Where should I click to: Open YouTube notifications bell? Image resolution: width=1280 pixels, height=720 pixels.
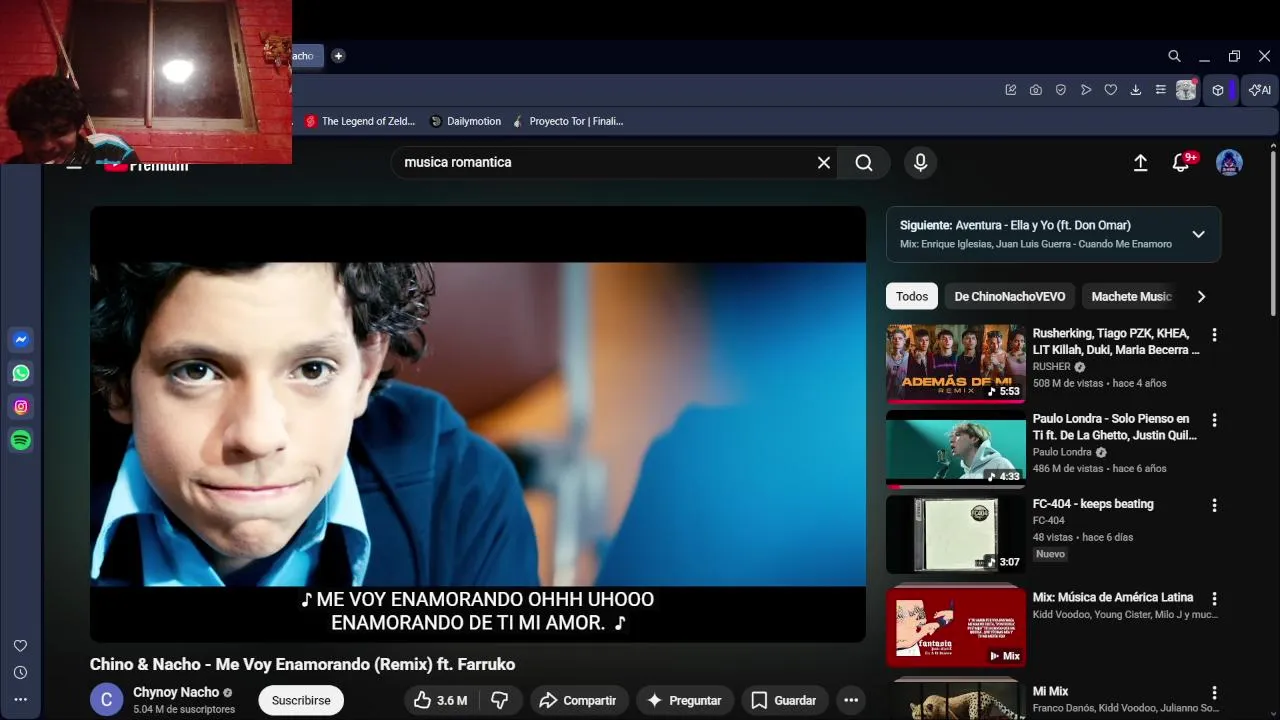coord(1181,163)
